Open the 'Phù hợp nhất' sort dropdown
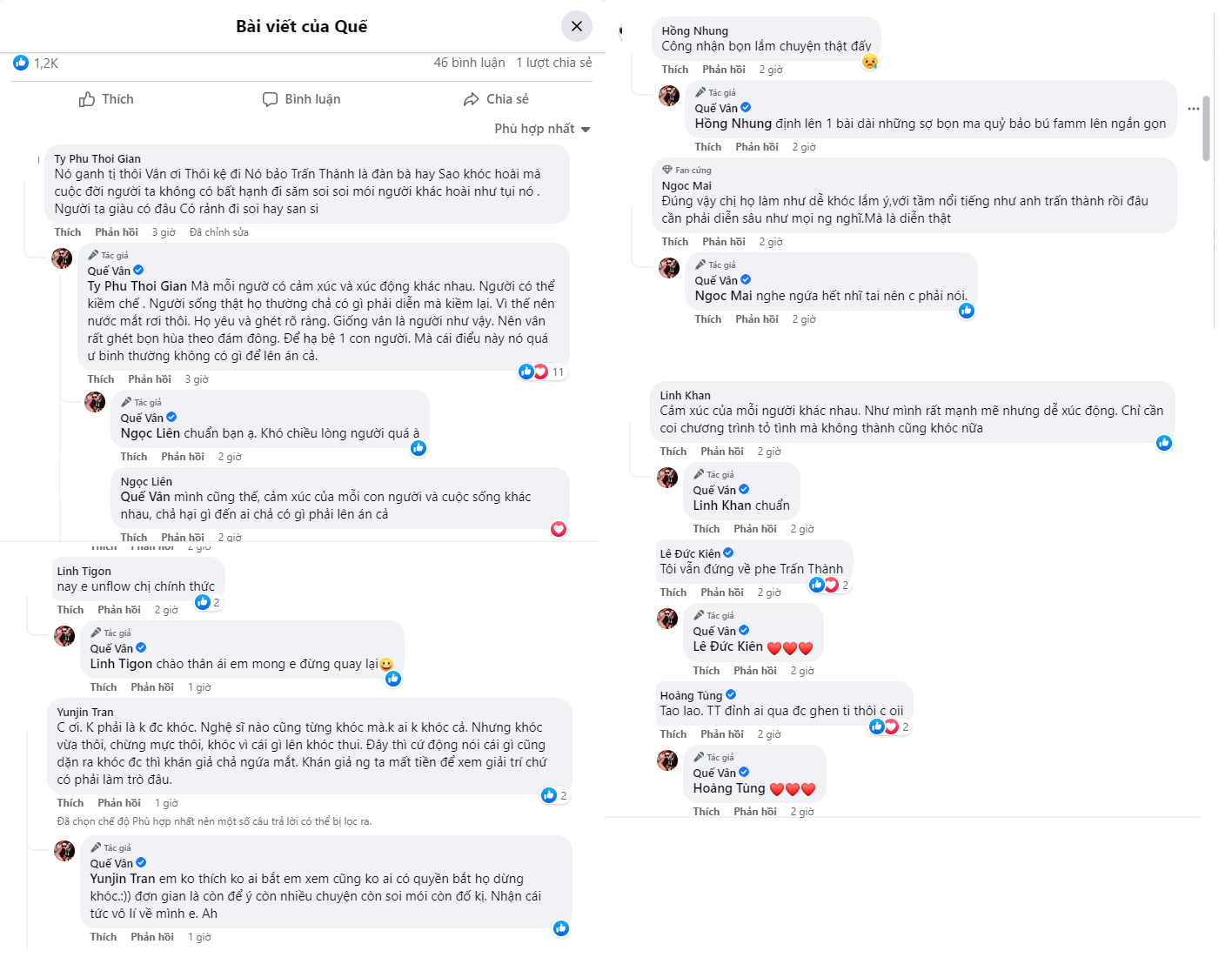 coord(542,129)
